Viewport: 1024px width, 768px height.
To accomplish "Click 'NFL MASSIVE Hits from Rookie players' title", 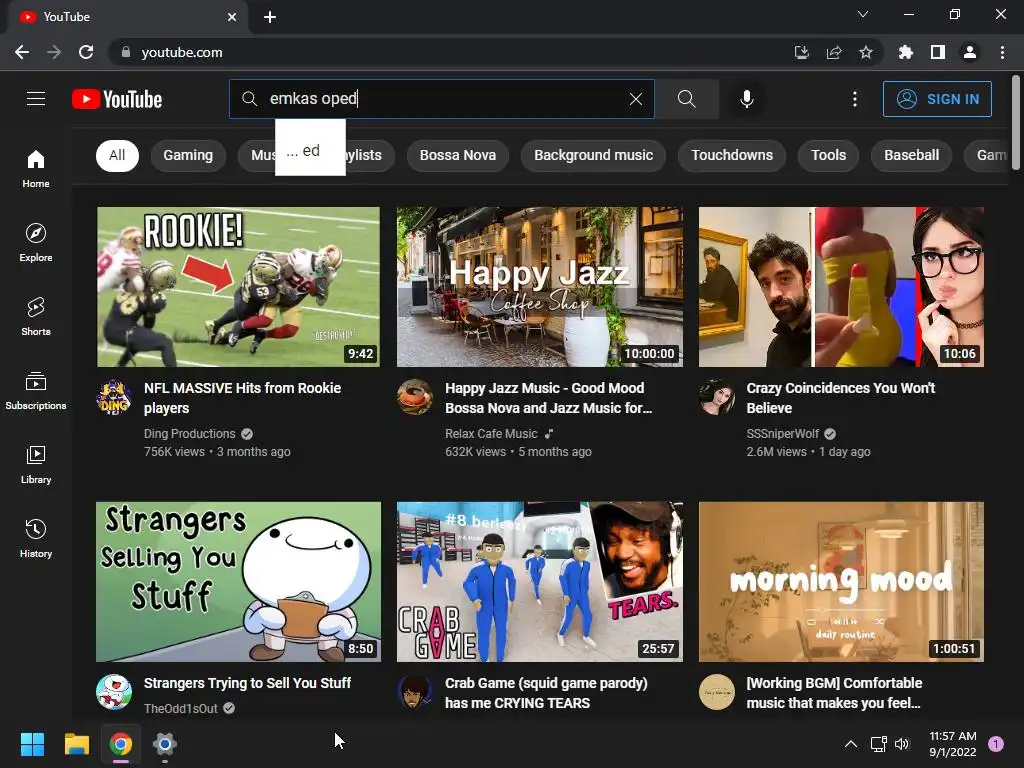I will pos(242,398).
